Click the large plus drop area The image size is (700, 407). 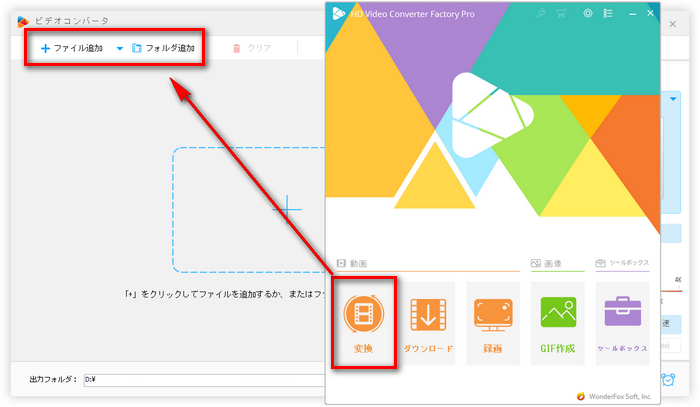[x=287, y=208]
